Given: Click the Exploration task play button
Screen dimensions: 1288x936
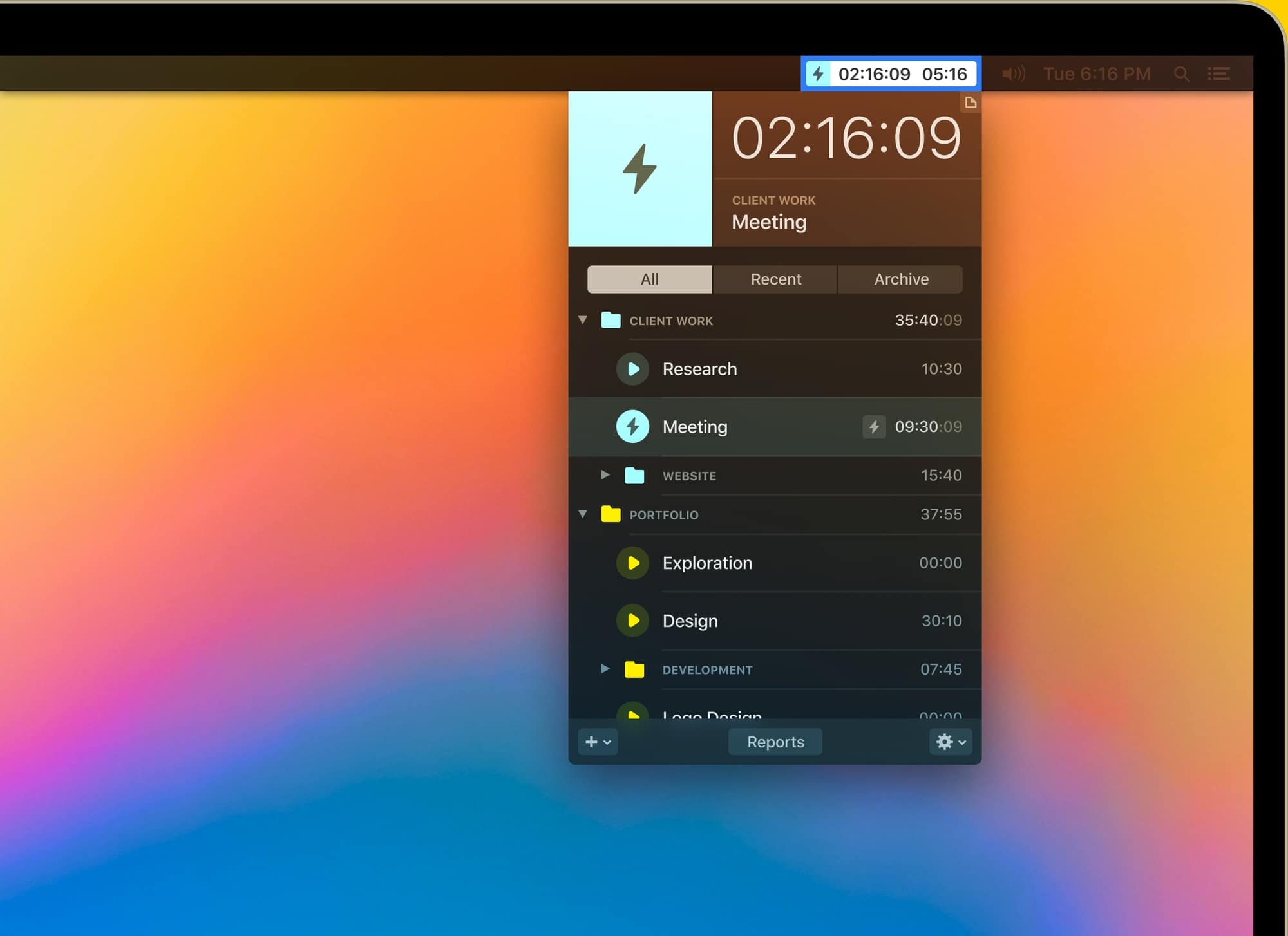Looking at the screenshot, I should [x=633, y=563].
